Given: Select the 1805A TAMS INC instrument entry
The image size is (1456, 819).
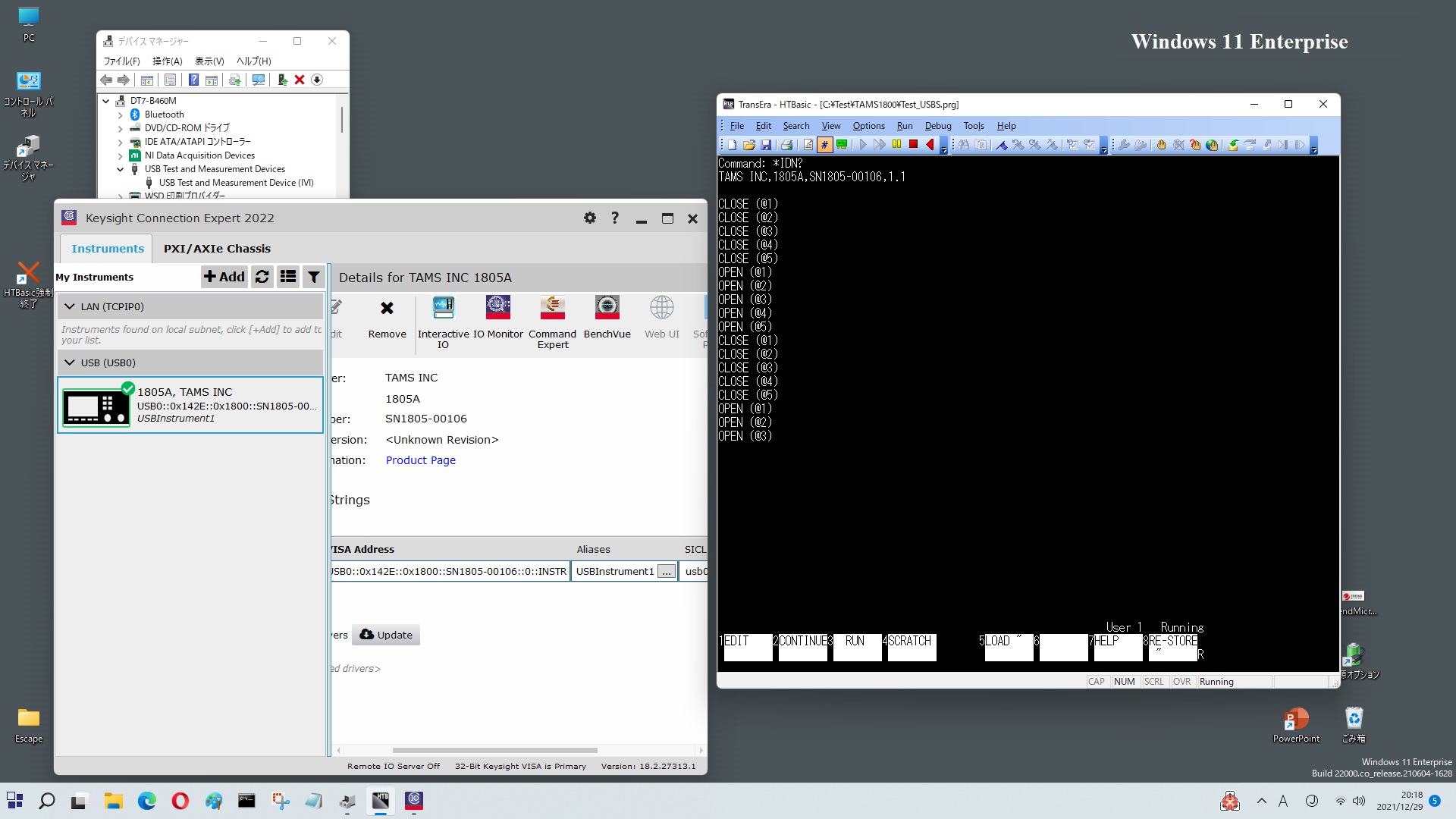Looking at the screenshot, I should (190, 405).
